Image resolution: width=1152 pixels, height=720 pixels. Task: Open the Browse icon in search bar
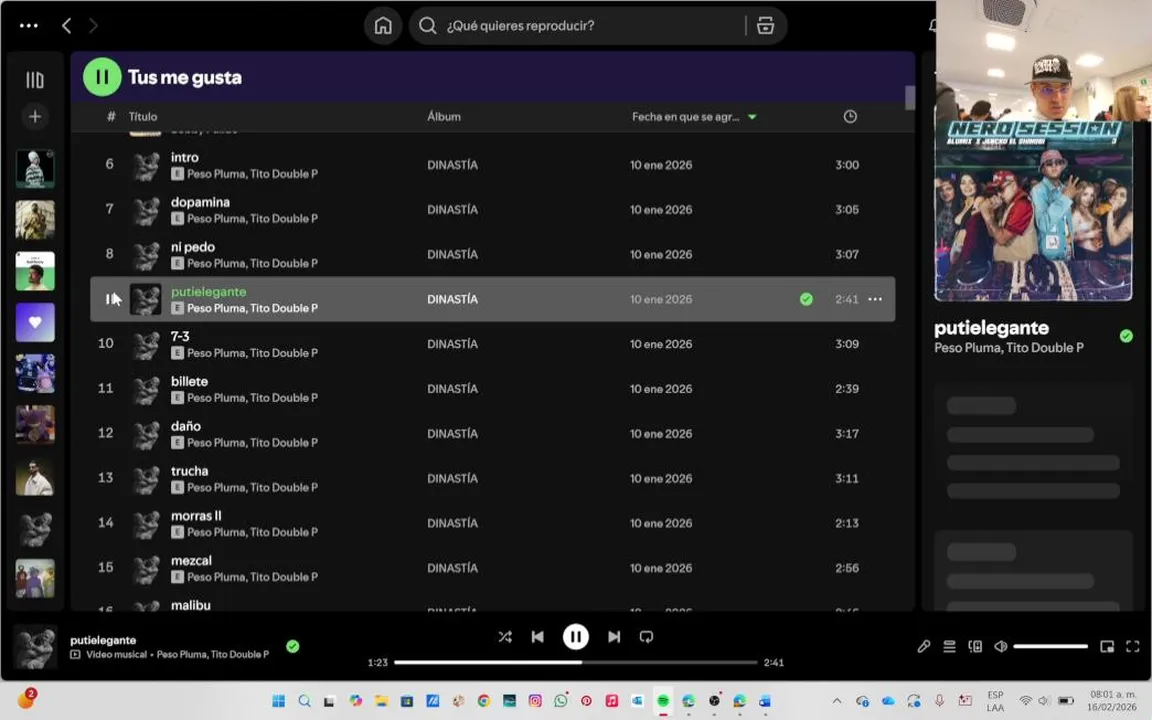tap(765, 26)
